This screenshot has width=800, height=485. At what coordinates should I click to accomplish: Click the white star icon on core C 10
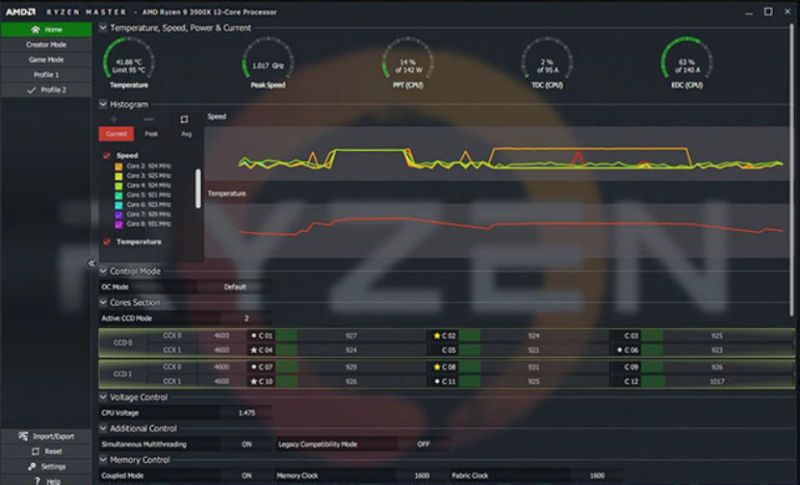(x=254, y=381)
